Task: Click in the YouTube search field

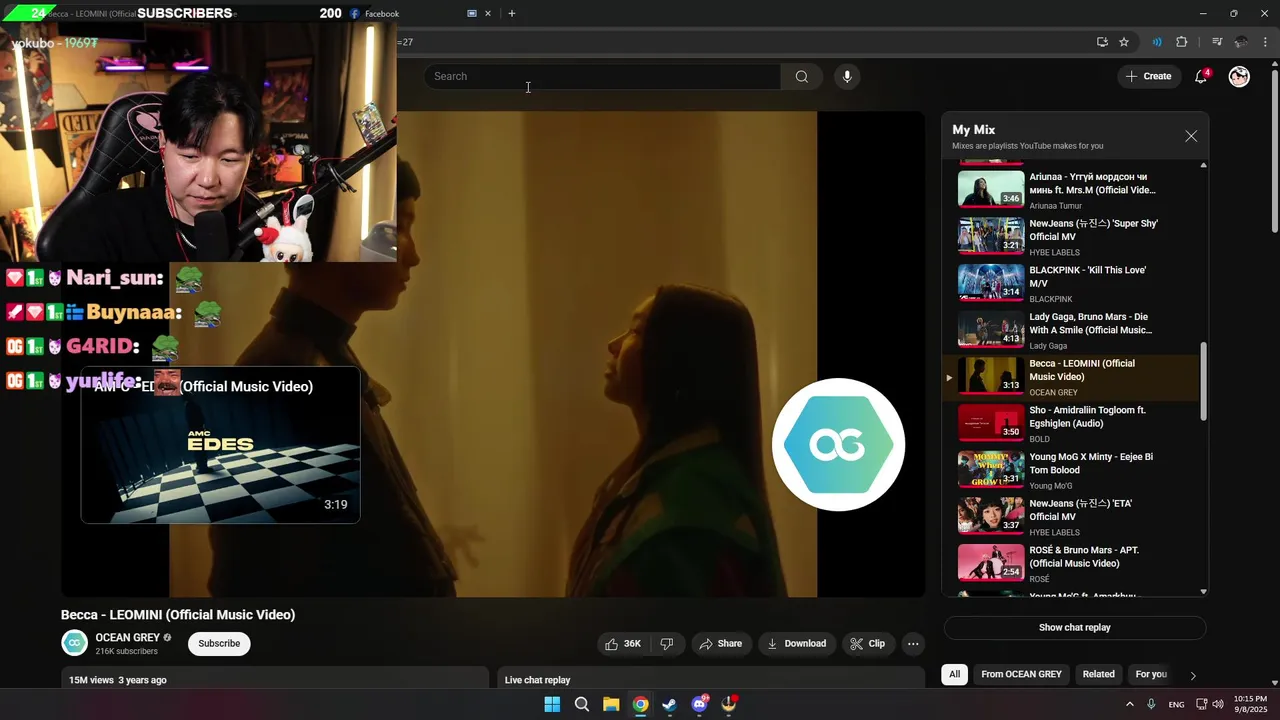Action: coord(602,77)
